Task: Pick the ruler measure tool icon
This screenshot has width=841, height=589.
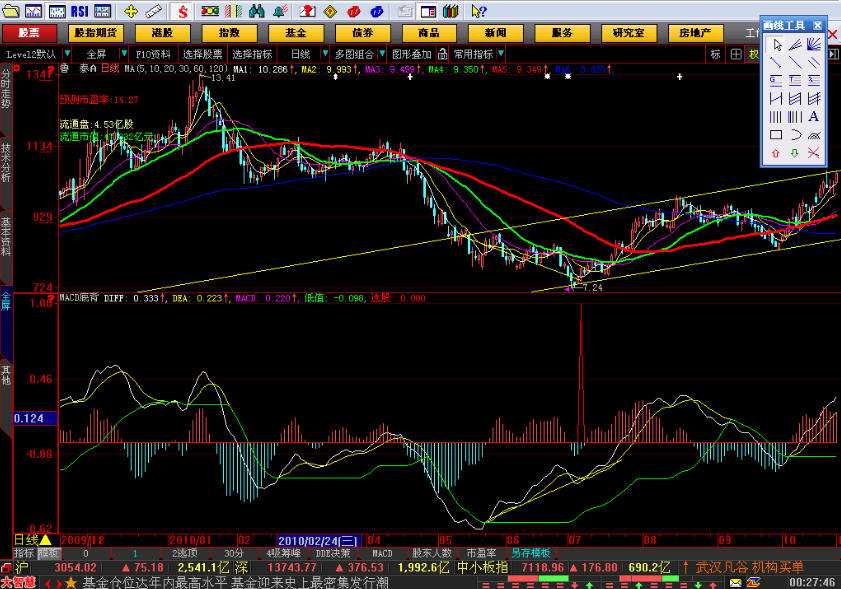Action: point(154,10)
